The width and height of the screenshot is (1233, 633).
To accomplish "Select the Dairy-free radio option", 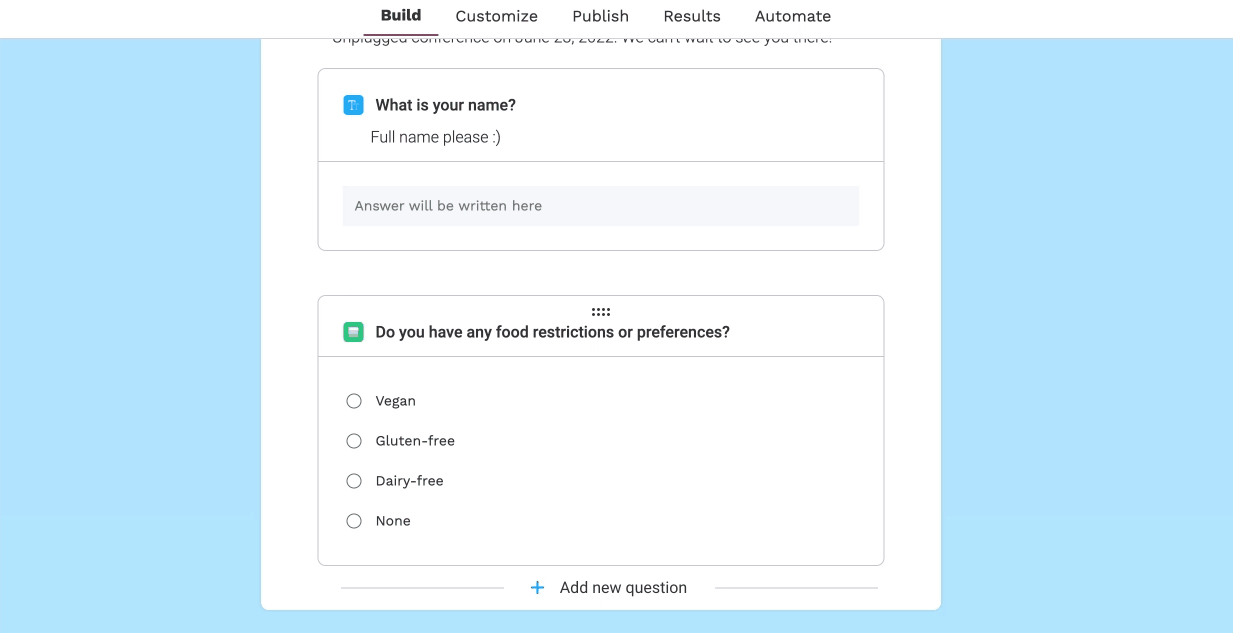I will tap(354, 481).
